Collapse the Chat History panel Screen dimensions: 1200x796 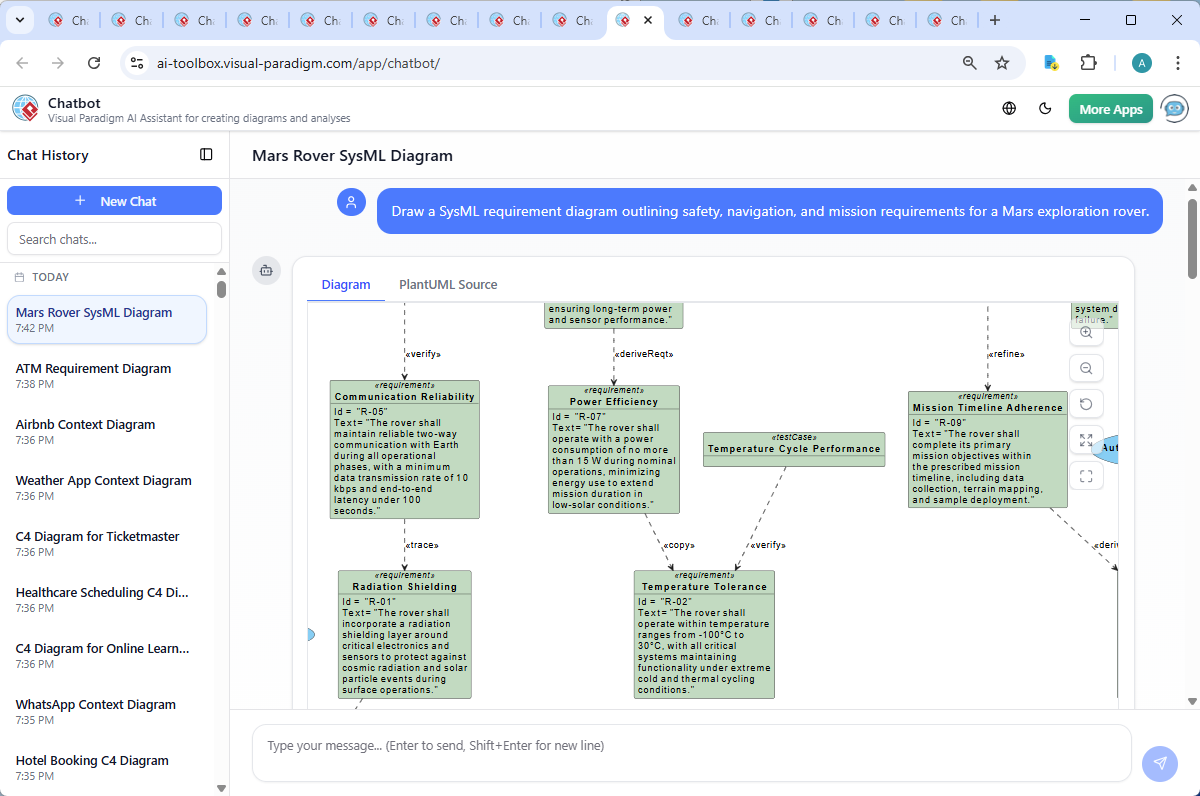click(x=206, y=154)
